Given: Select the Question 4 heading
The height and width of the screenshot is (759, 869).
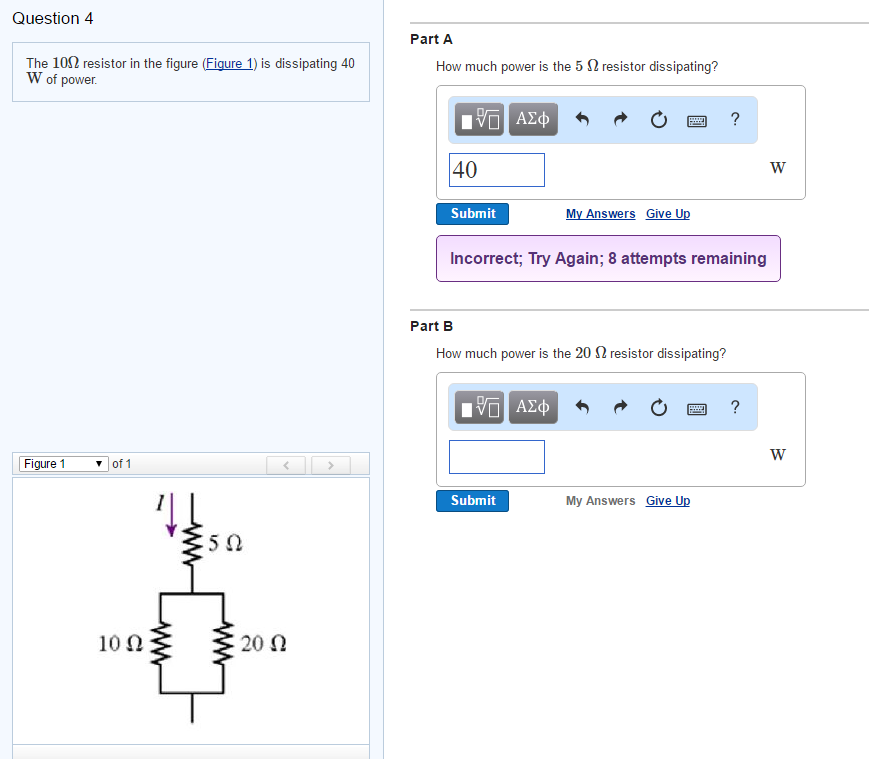Looking at the screenshot, I should pos(53,18).
